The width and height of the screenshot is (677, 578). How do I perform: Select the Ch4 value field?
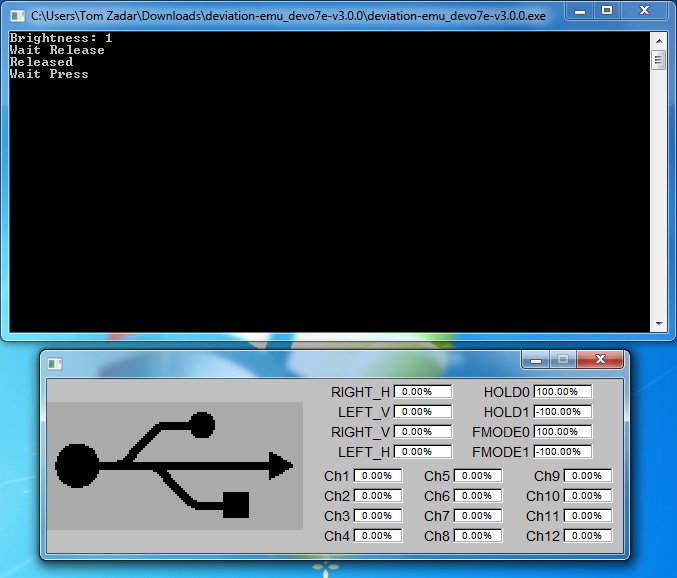(x=378, y=536)
